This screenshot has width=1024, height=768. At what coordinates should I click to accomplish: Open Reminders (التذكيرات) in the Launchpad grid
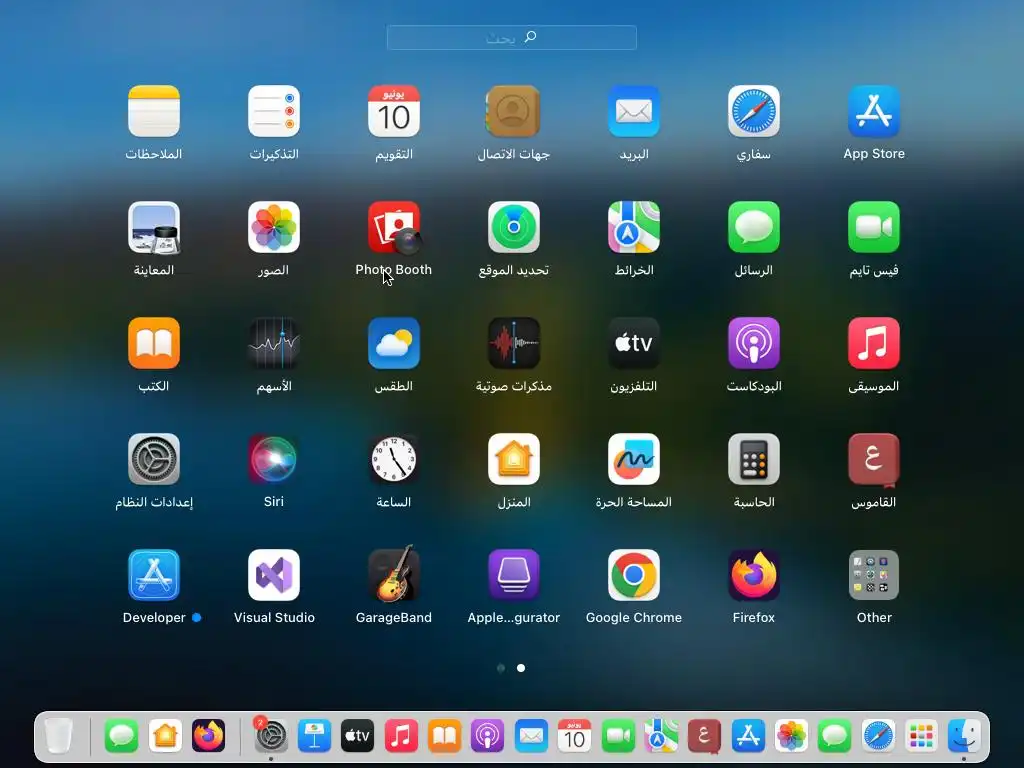pos(274,111)
